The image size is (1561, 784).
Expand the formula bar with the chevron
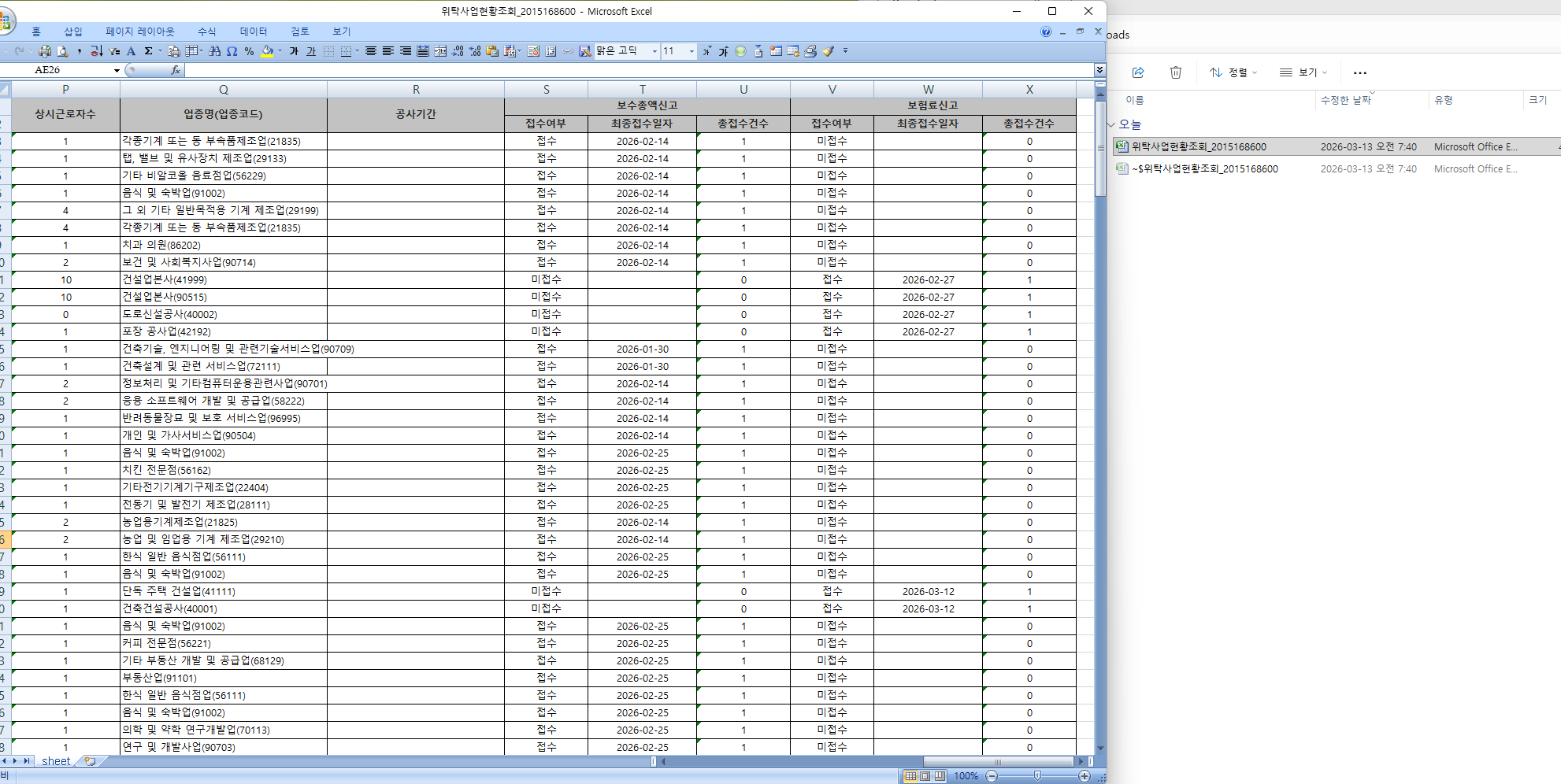coord(1099,70)
